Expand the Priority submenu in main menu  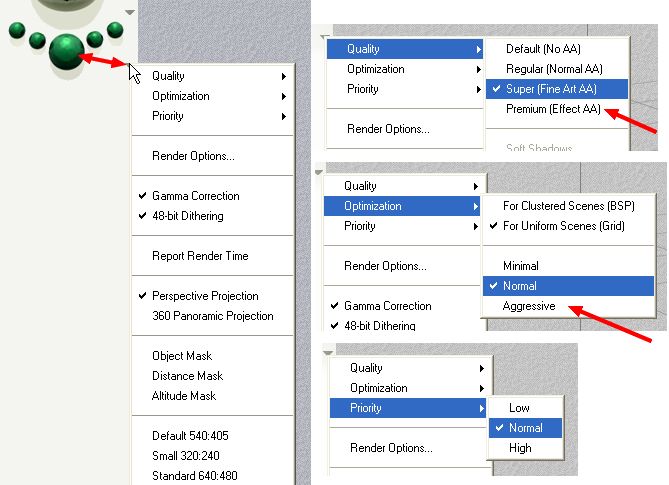coord(212,116)
